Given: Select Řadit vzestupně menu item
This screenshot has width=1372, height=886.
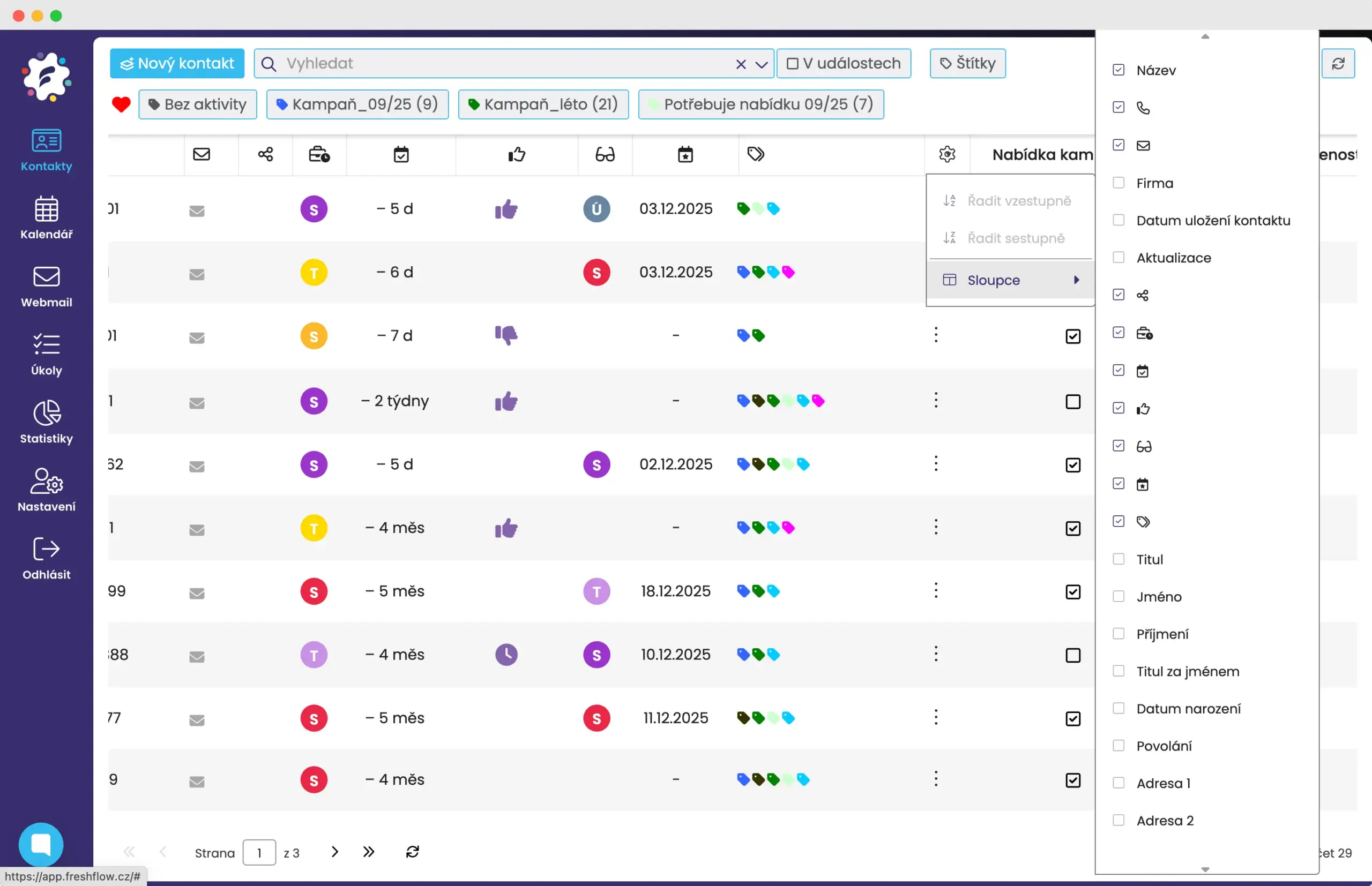Looking at the screenshot, I should [x=1018, y=201].
